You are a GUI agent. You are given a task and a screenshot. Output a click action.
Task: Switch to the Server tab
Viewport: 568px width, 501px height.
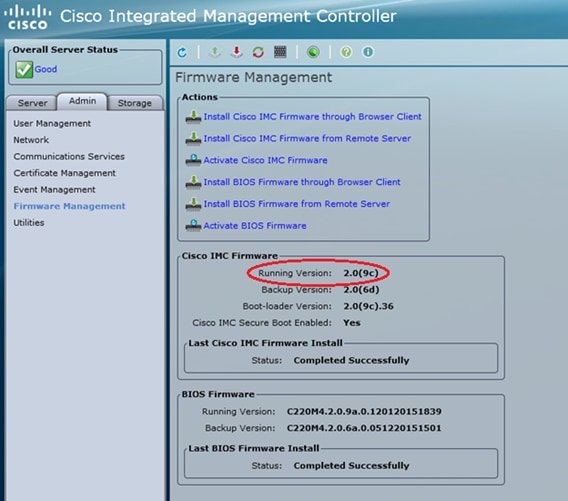click(x=32, y=103)
